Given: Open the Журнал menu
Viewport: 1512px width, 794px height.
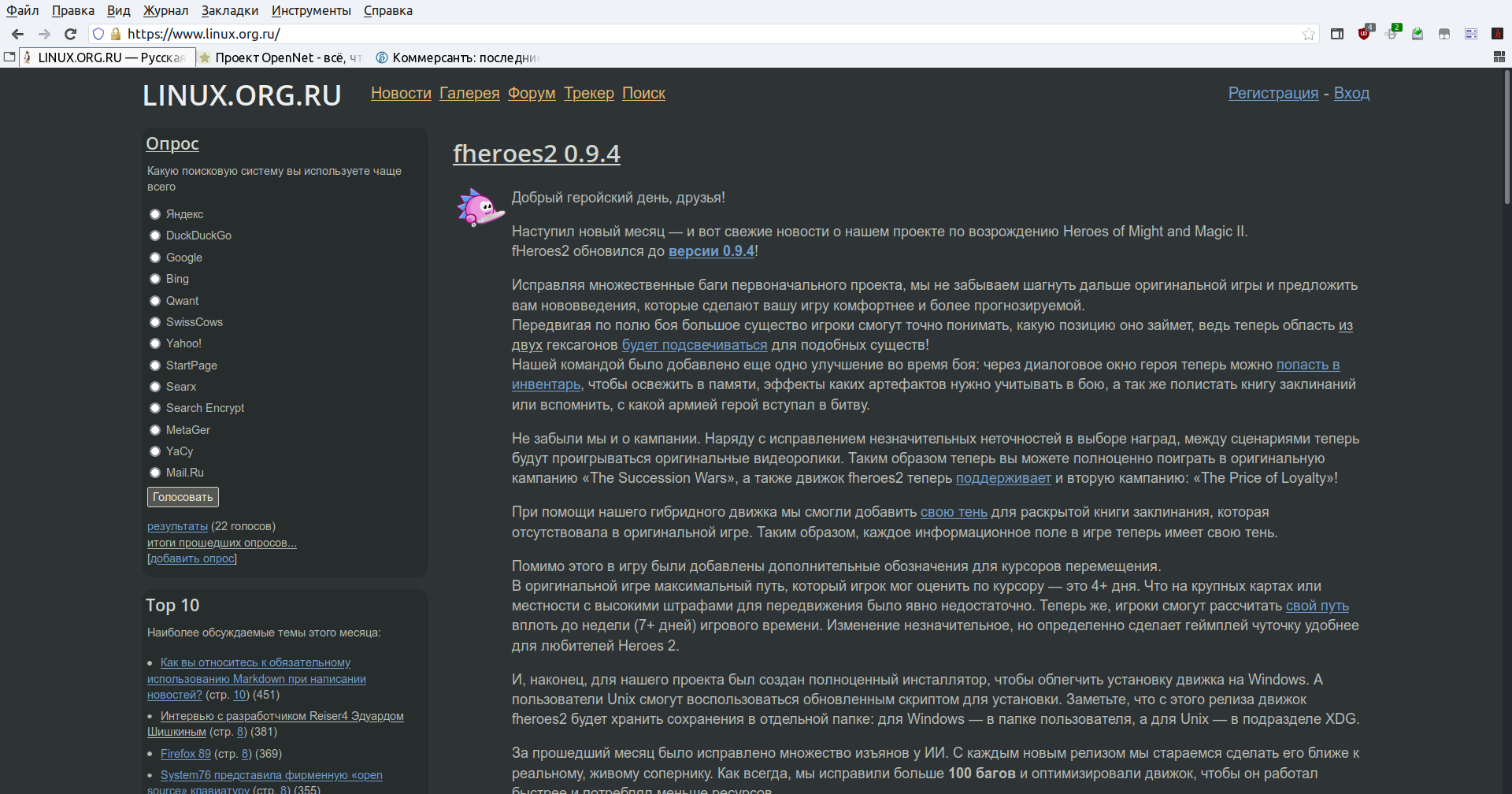Looking at the screenshot, I should 166,10.
